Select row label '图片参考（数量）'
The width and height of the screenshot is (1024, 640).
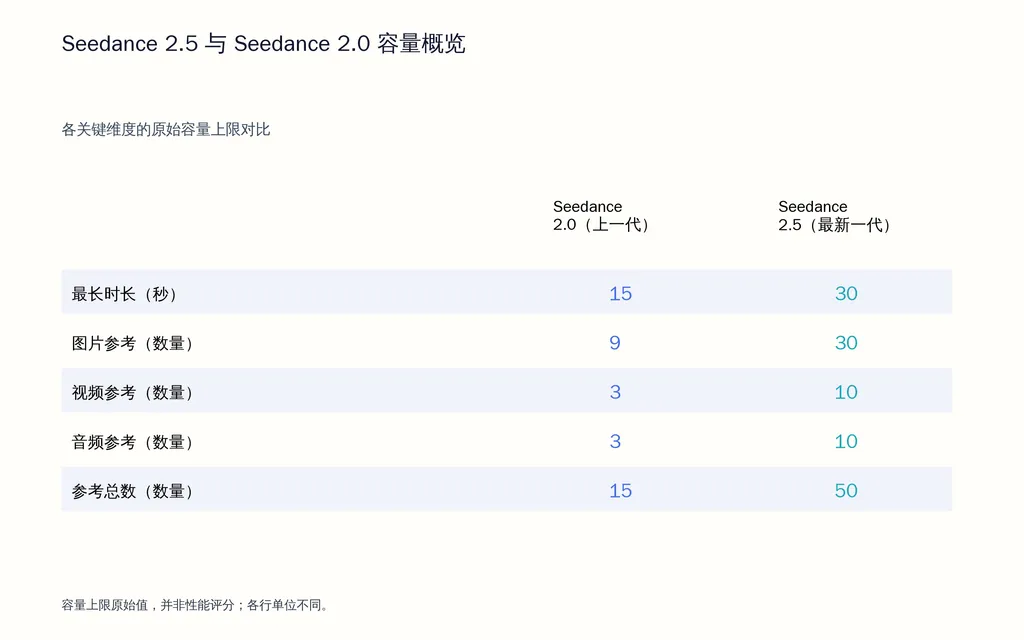coord(133,344)
